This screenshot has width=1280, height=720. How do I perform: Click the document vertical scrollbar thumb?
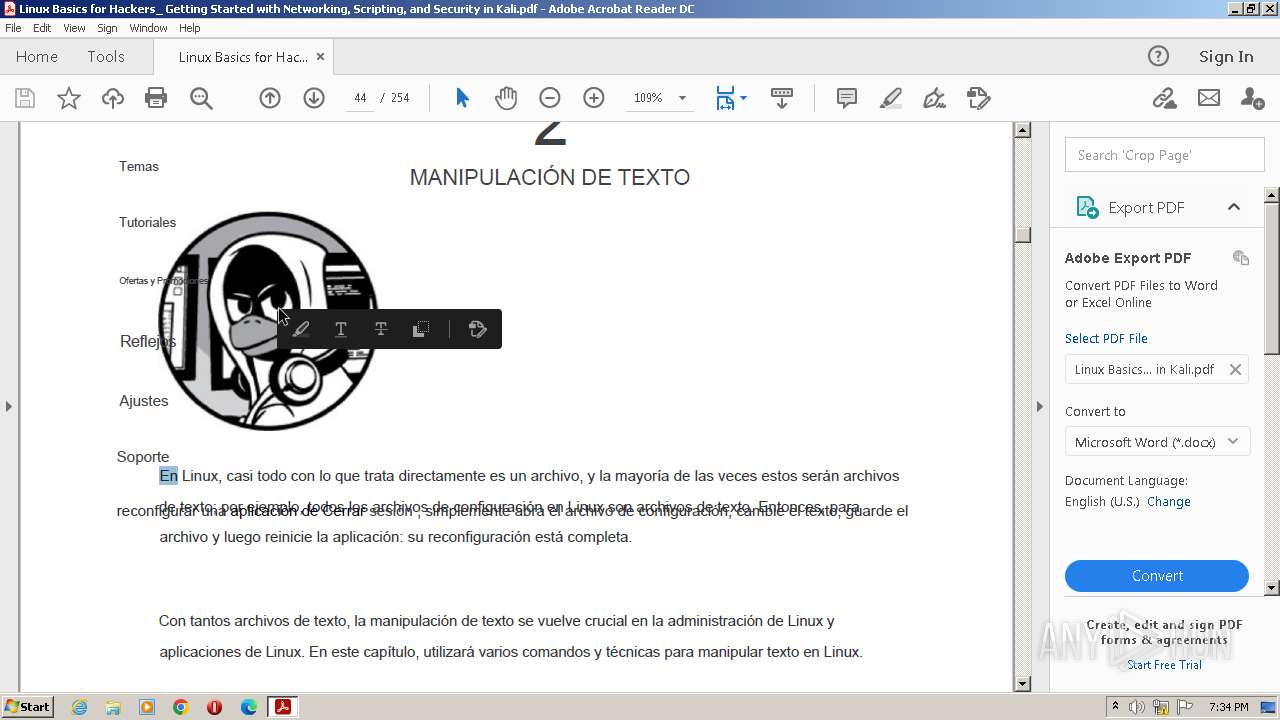pyautogui.click(x=1022, y=235)
